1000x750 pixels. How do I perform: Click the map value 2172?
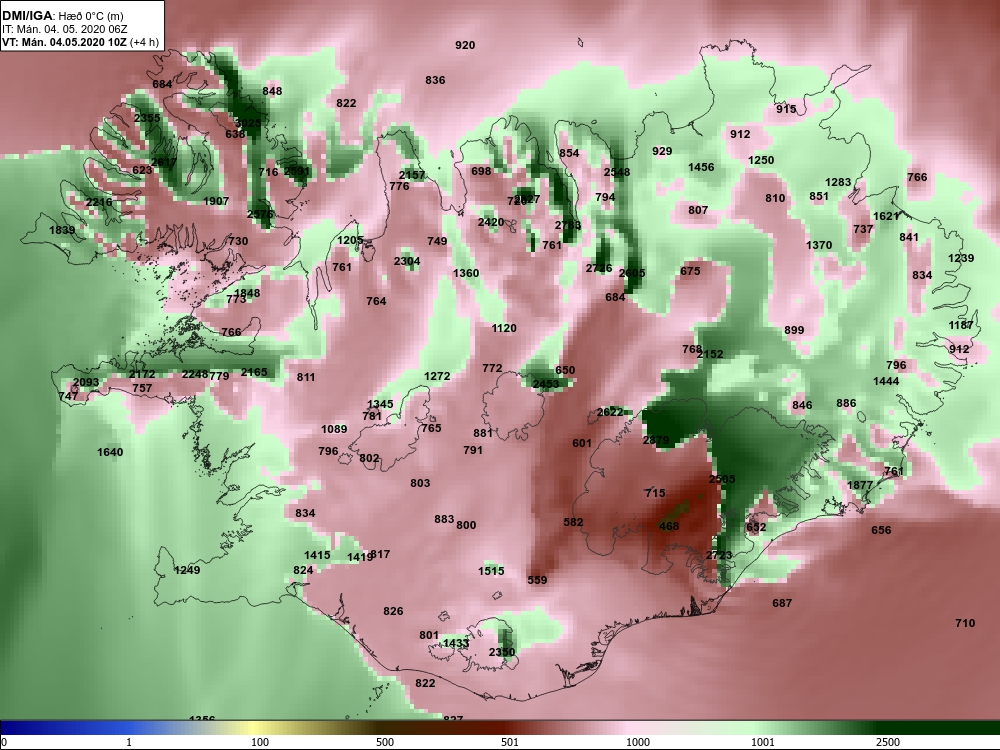[142, 374]
